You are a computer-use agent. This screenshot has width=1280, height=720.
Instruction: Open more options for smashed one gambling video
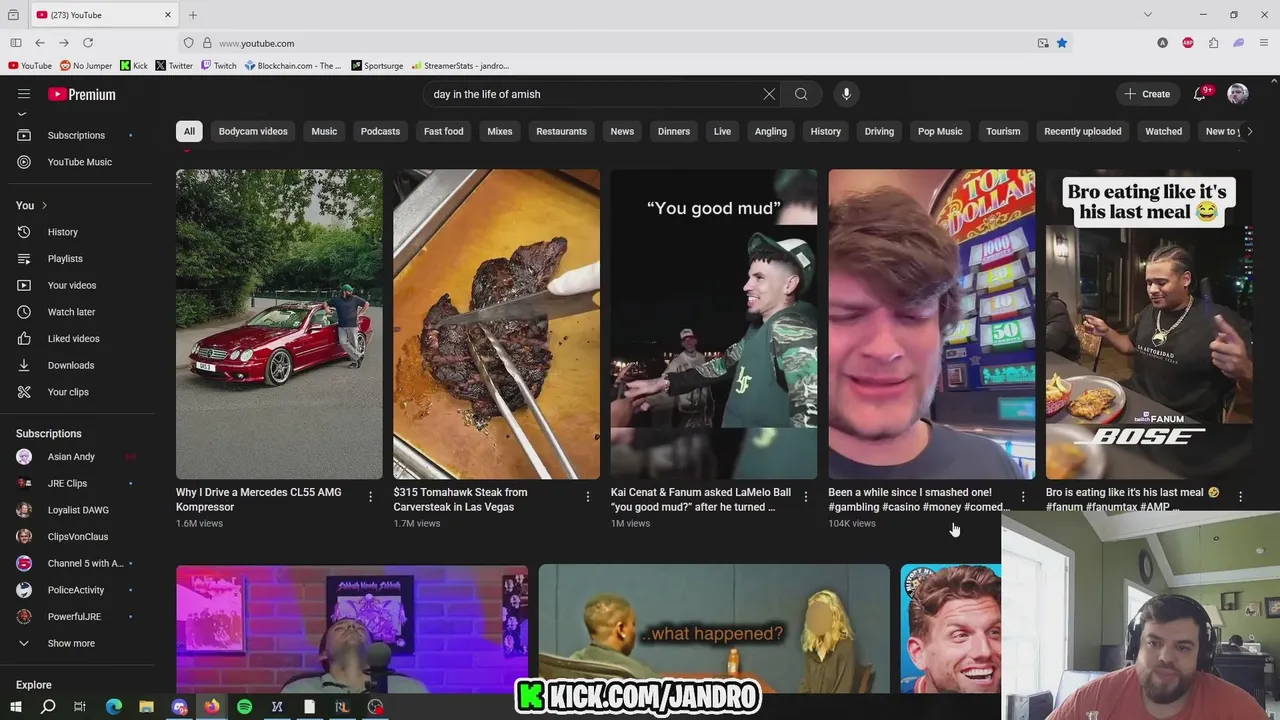point(1023,496)
